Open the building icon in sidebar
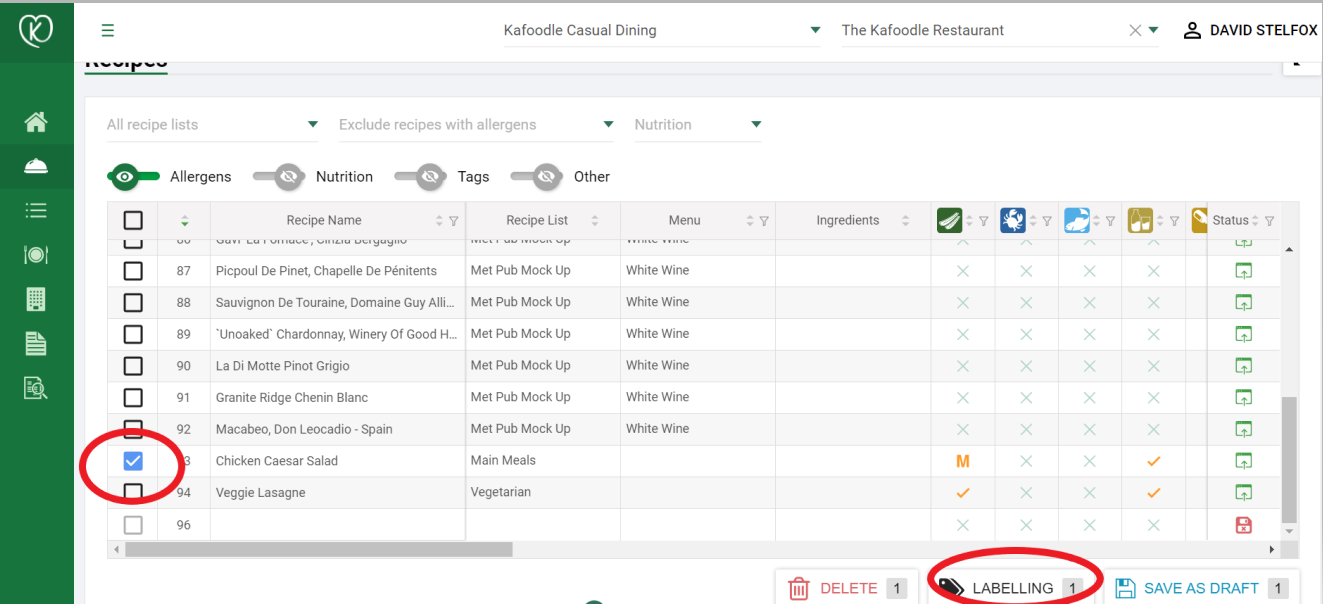This screenshot has height=604, width=1323. [36, 298]
